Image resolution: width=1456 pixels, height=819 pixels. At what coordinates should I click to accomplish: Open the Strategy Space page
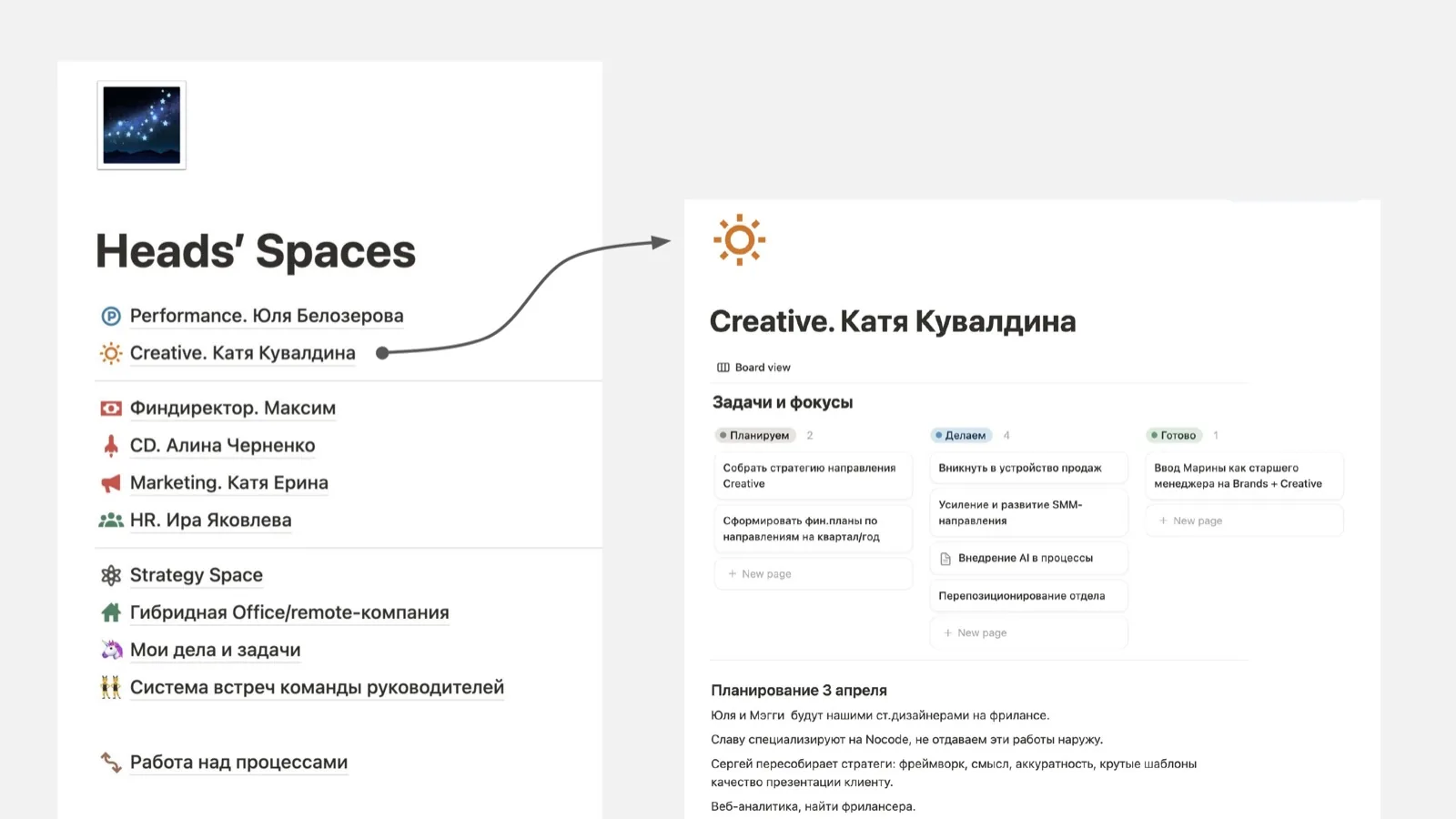tap(197, 575)
